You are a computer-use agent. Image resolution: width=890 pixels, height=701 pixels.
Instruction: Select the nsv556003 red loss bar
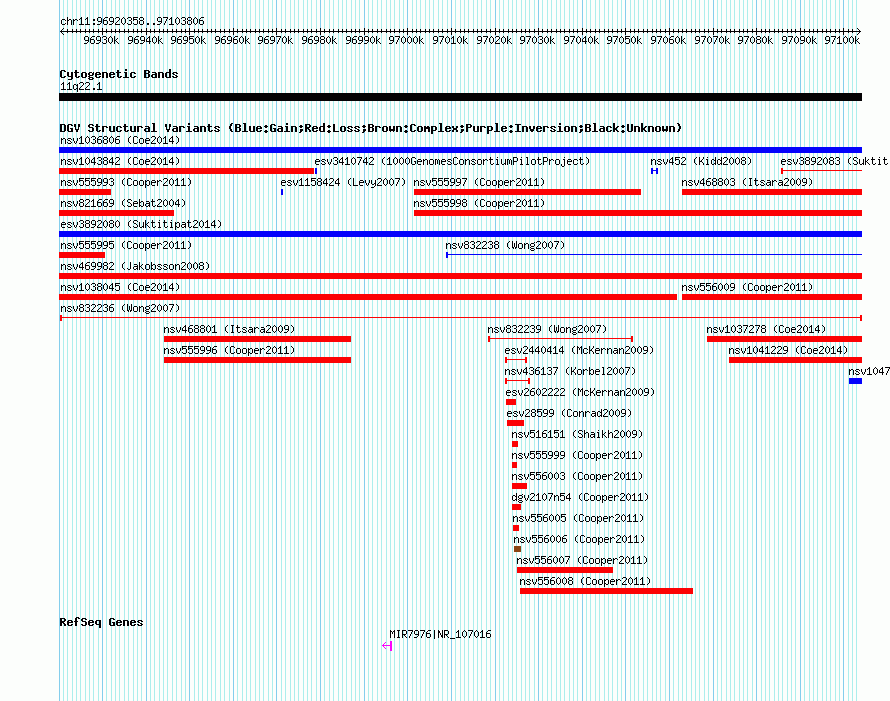[519, 486]
